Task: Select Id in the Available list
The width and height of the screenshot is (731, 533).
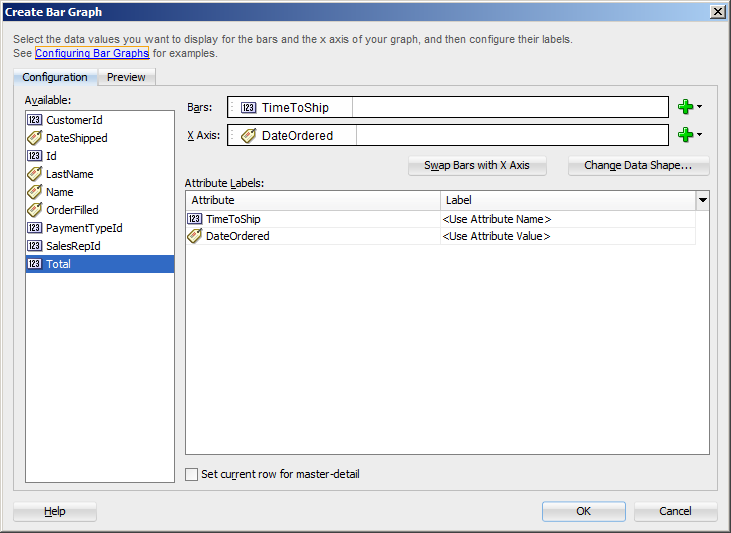Action: [x=100, y=156]
